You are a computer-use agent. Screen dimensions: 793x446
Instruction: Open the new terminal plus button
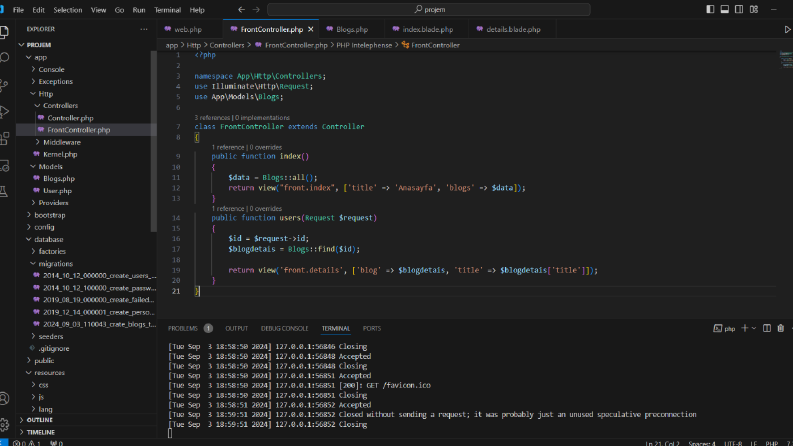744,328
